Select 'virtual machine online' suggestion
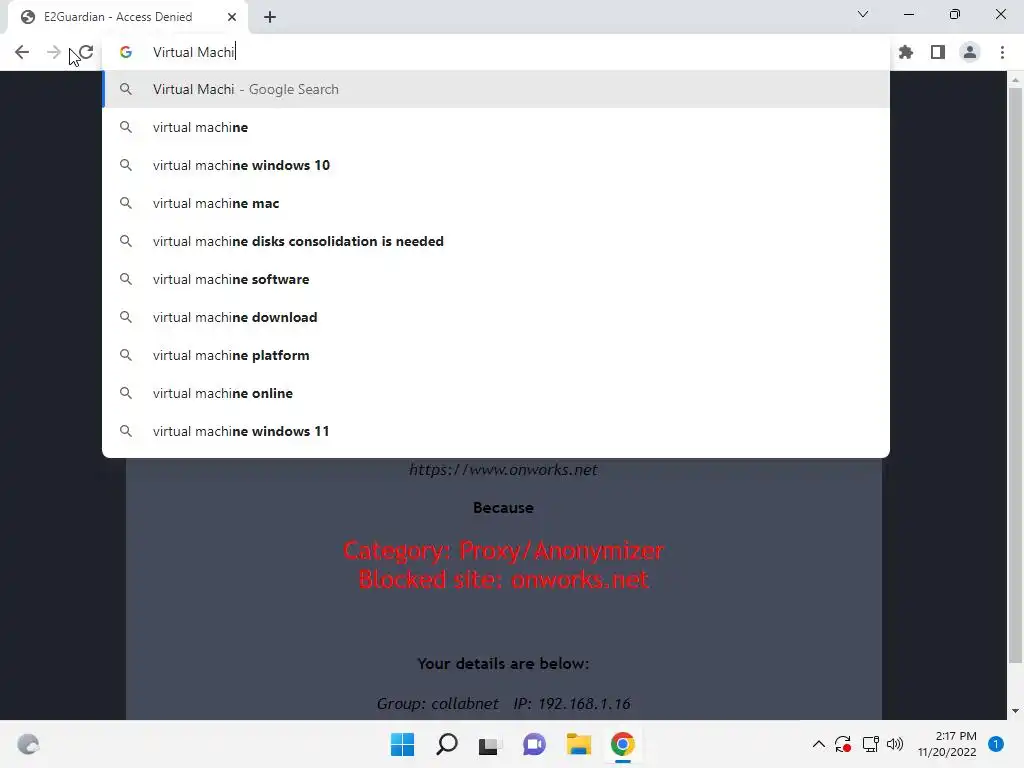Image resolution: width=1024 pixels, height=768 pixels. click(496, 393)
